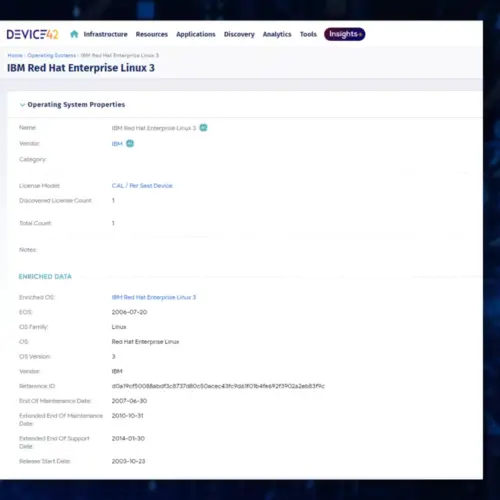Click the extended maintenance date 2010-10-31
500x500 pixels.
click(128, 416)
